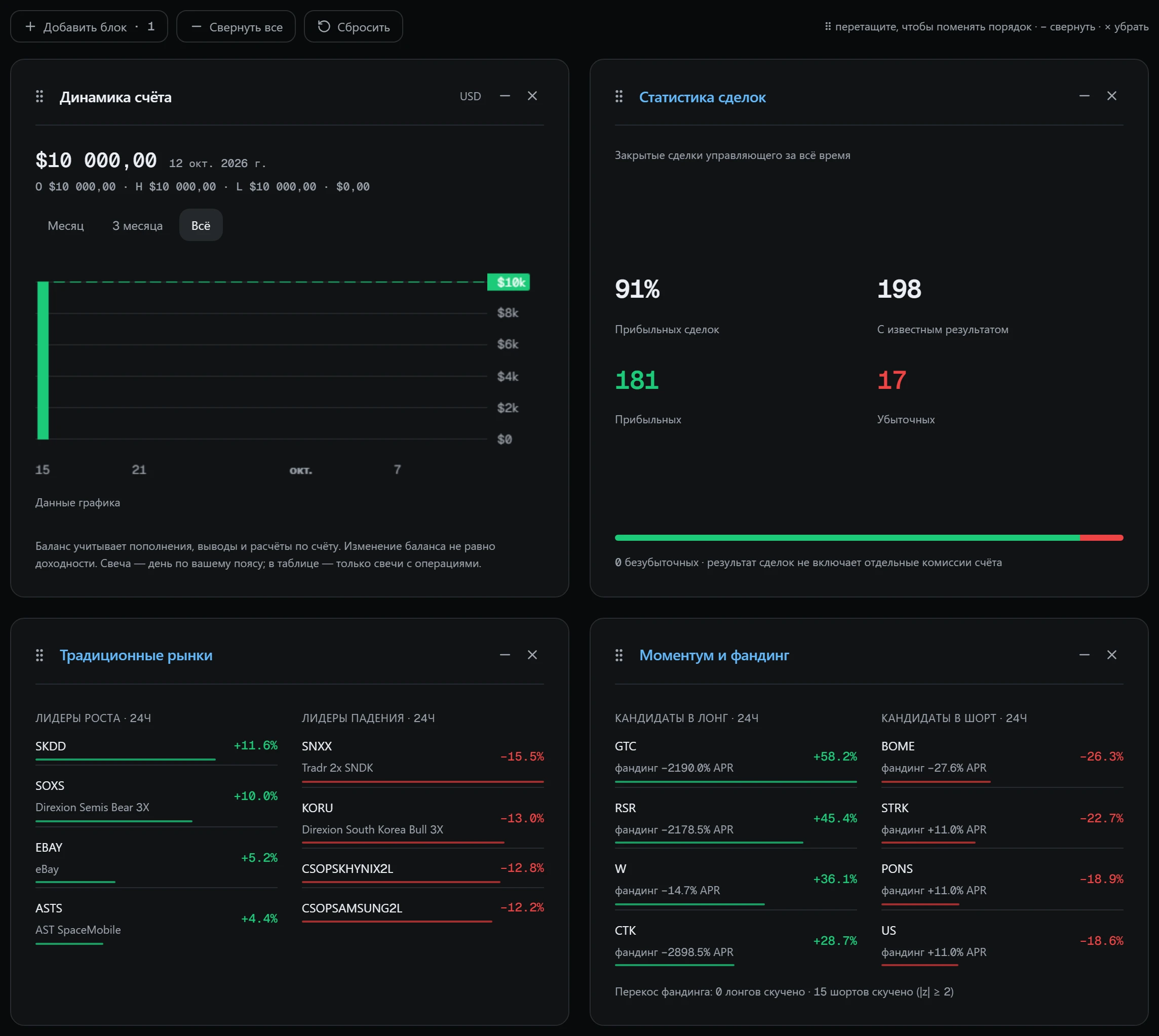The image size is (1159, 1036).
Task: Grab the drag handle of Динамика счёта block
Action: pyautogui.click(x=40, y=97)
